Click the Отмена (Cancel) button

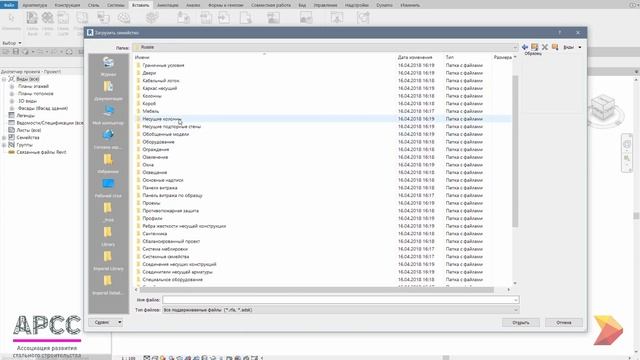coord(564,323)
